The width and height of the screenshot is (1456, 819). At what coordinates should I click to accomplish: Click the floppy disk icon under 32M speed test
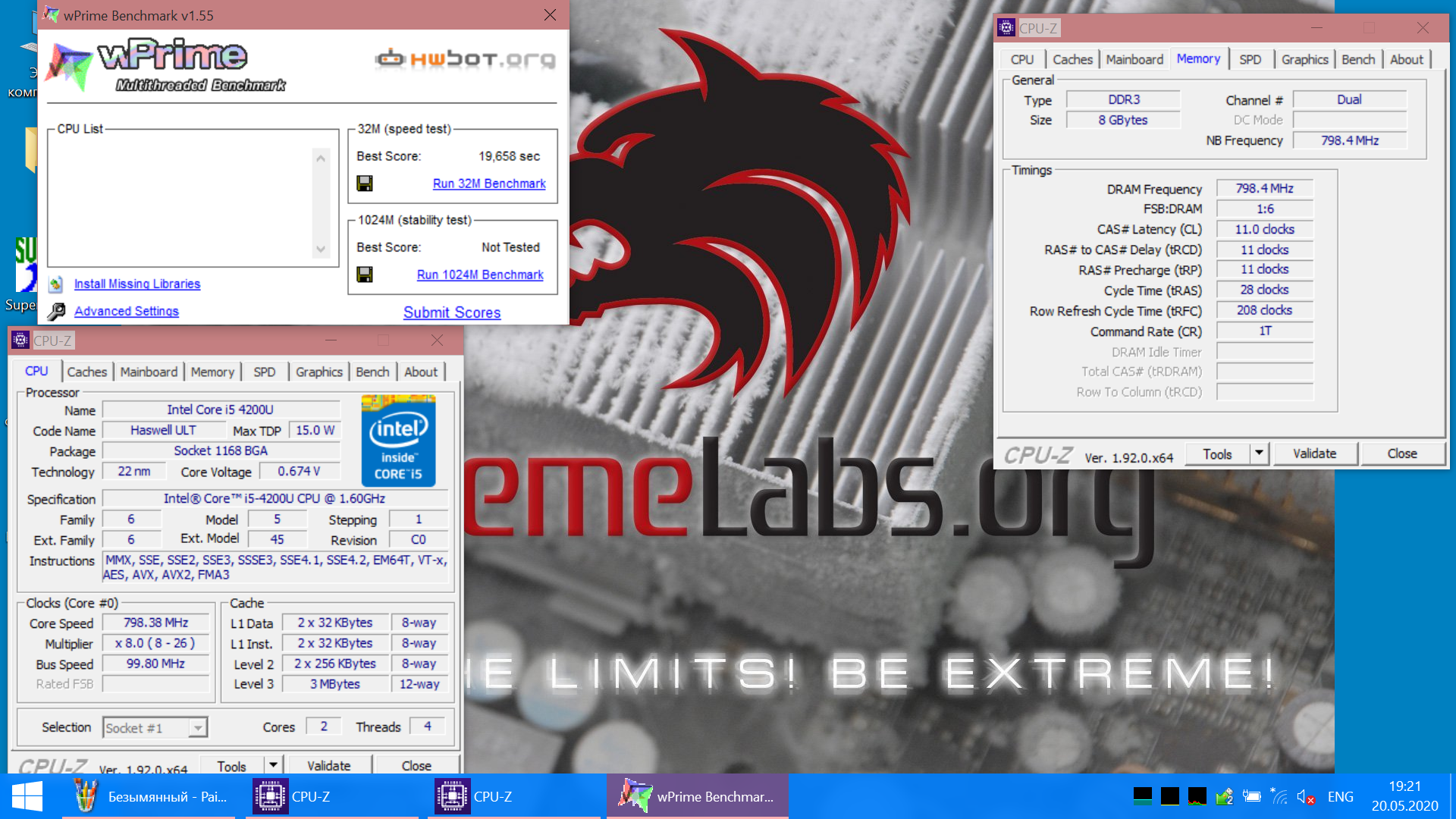[x=365, y=184]
